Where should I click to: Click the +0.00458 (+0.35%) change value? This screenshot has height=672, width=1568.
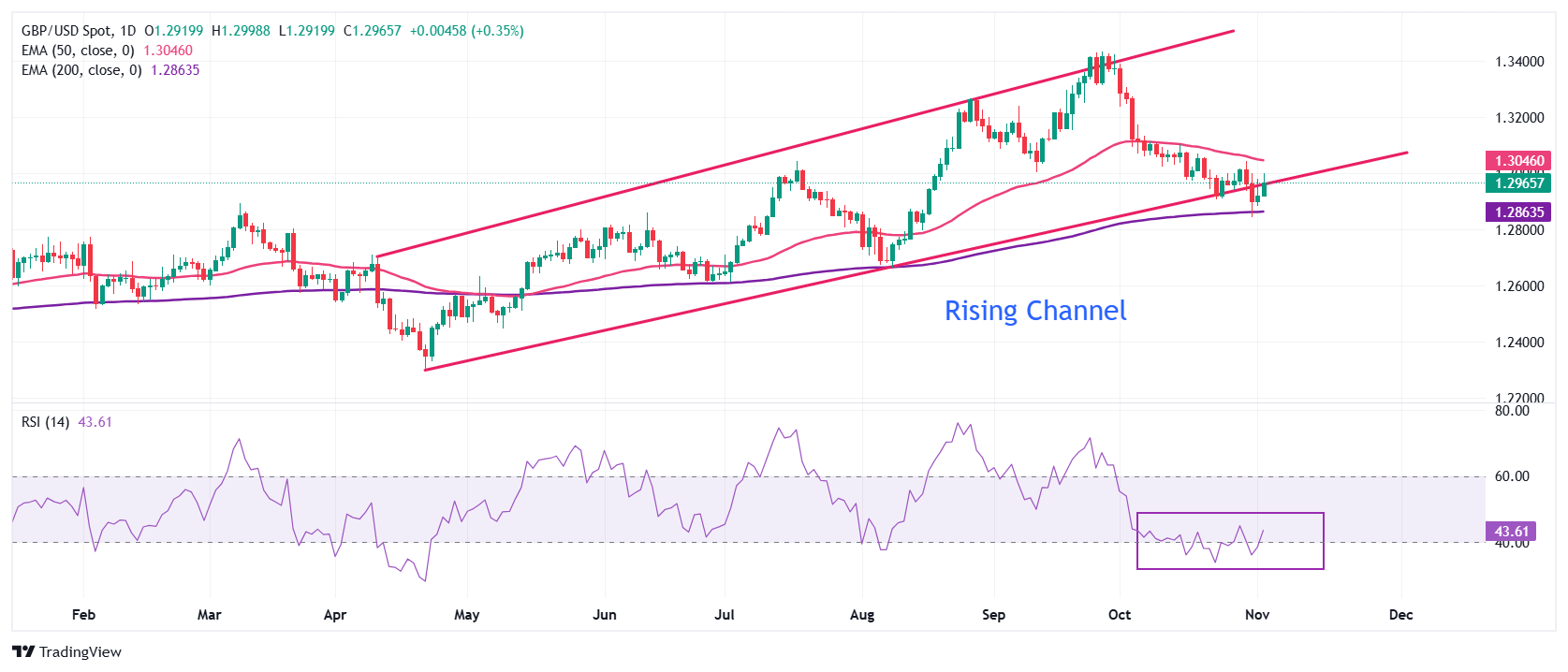[466, 31]
